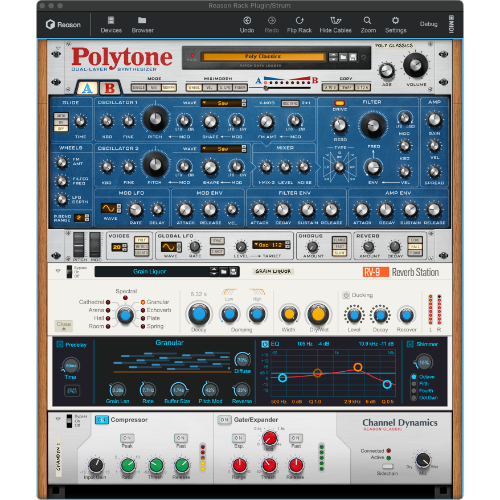Select Morph in the Mode selector
500x500 pixels.
click(x=169, y=88)
